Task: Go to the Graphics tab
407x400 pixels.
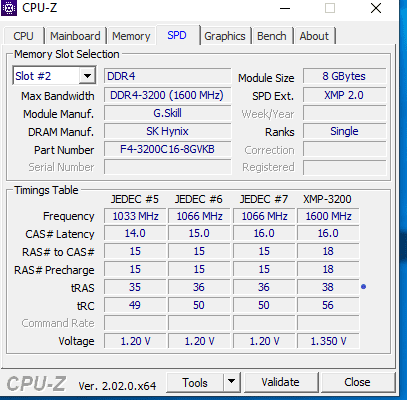Action: (225, 36)
